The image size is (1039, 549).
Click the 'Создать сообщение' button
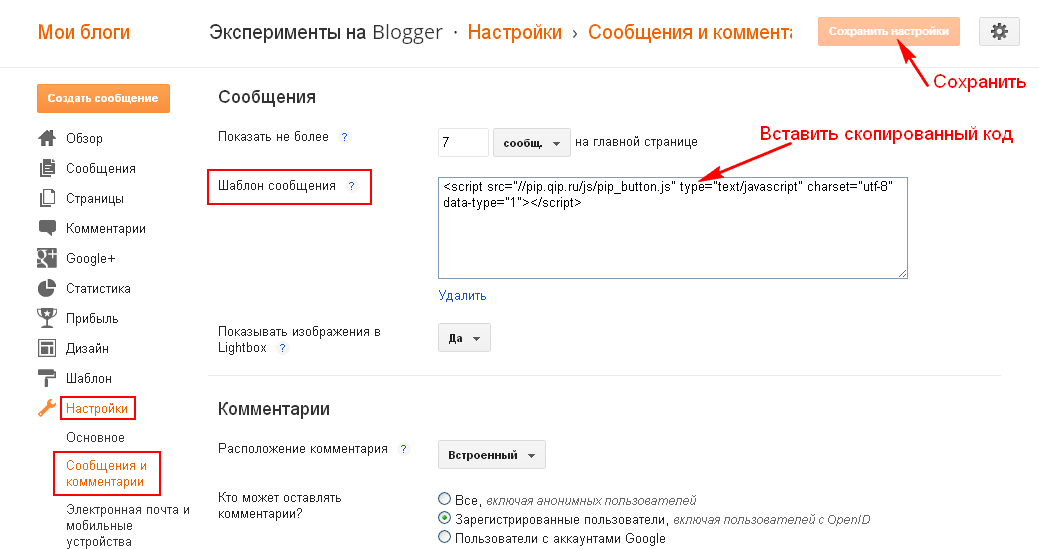[x=103, y=98]
